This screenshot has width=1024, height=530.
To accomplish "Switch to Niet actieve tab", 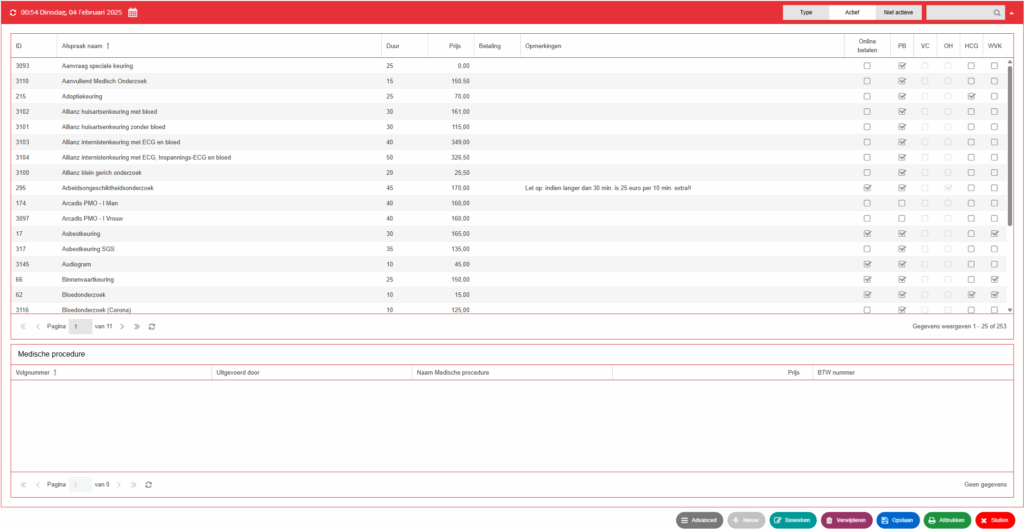I will (898, 12).
